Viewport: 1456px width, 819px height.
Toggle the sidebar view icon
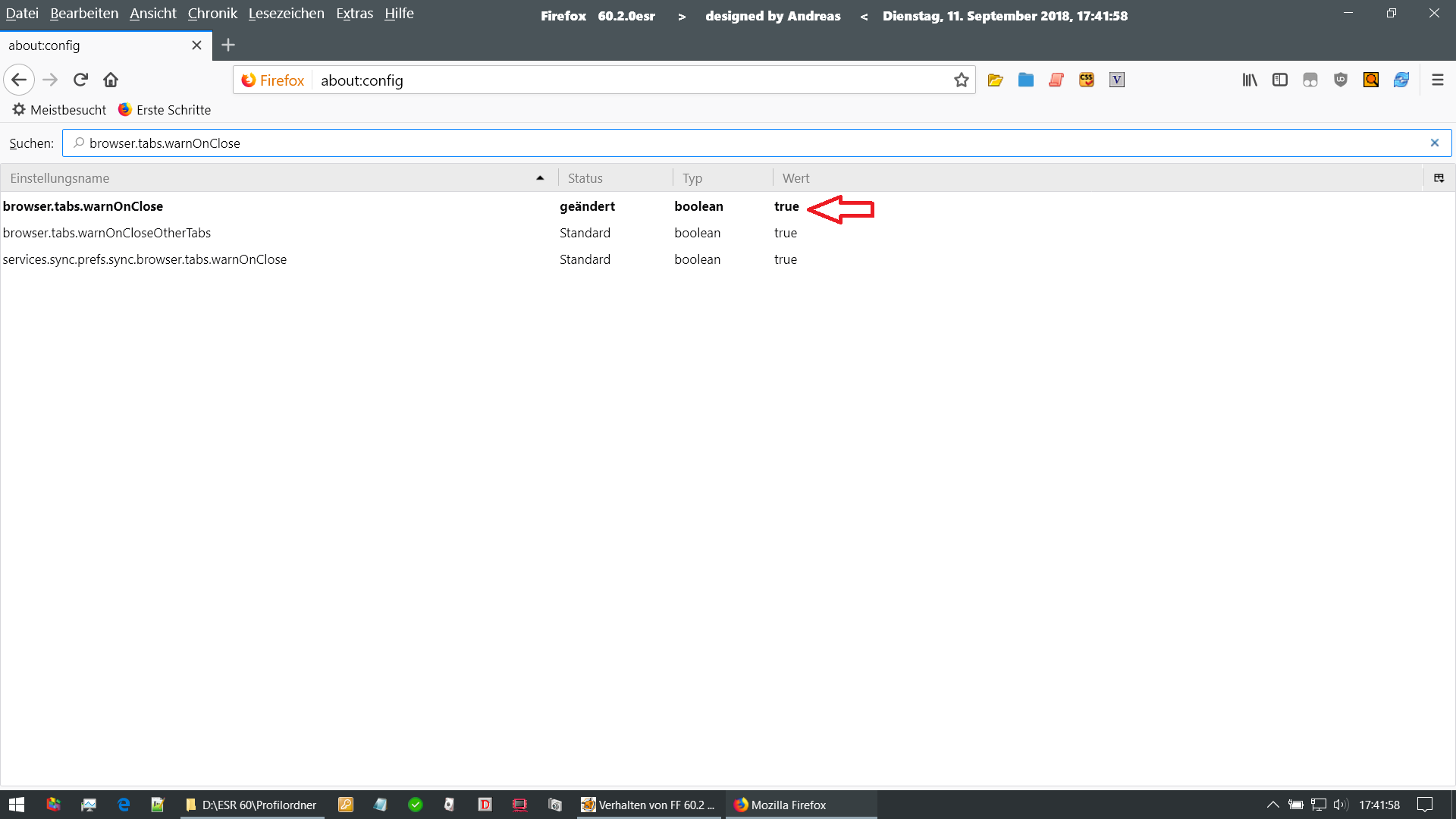coord(1280,80)
